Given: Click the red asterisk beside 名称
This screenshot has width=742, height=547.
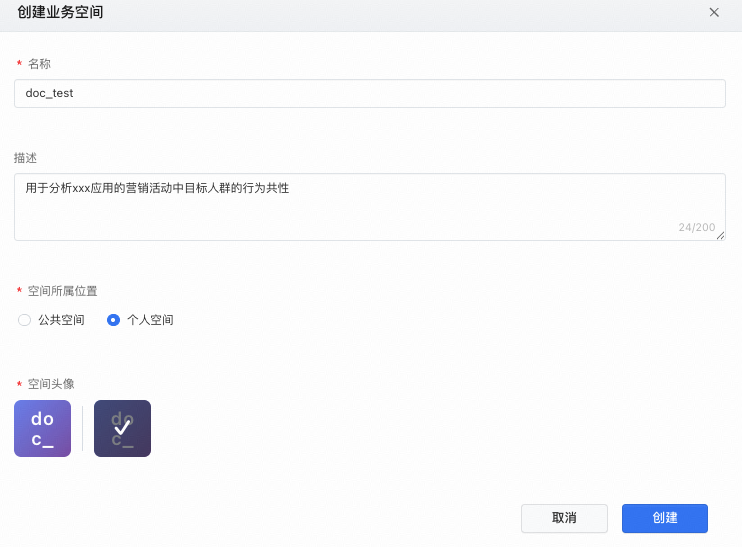Looking at the screenshot, I should [19, 65].
